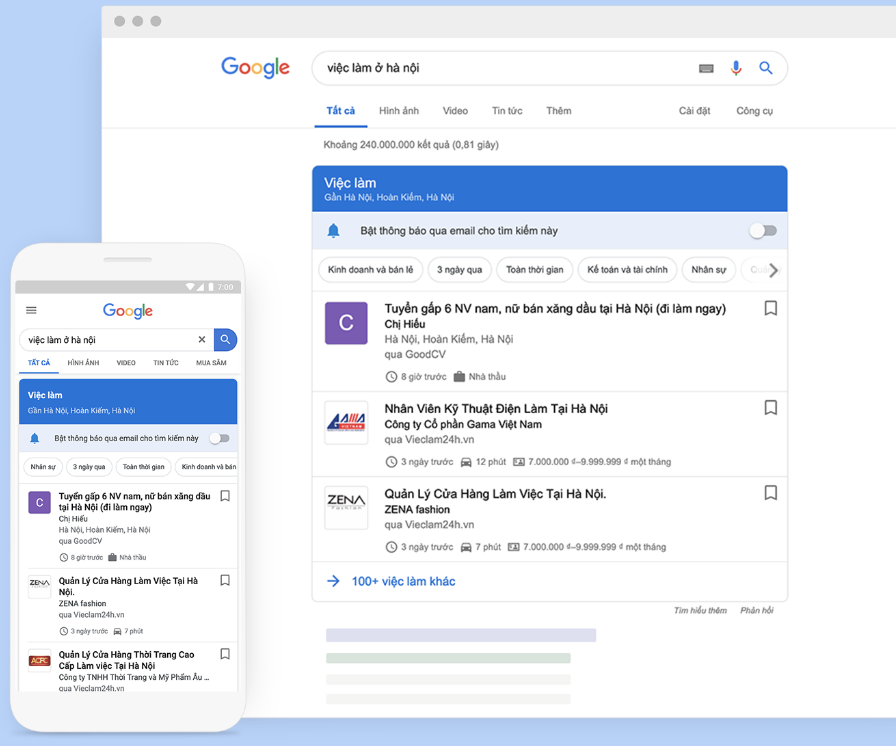
Task: Open the 'Tin tức' desktop tab
Action: click(507, 111)
